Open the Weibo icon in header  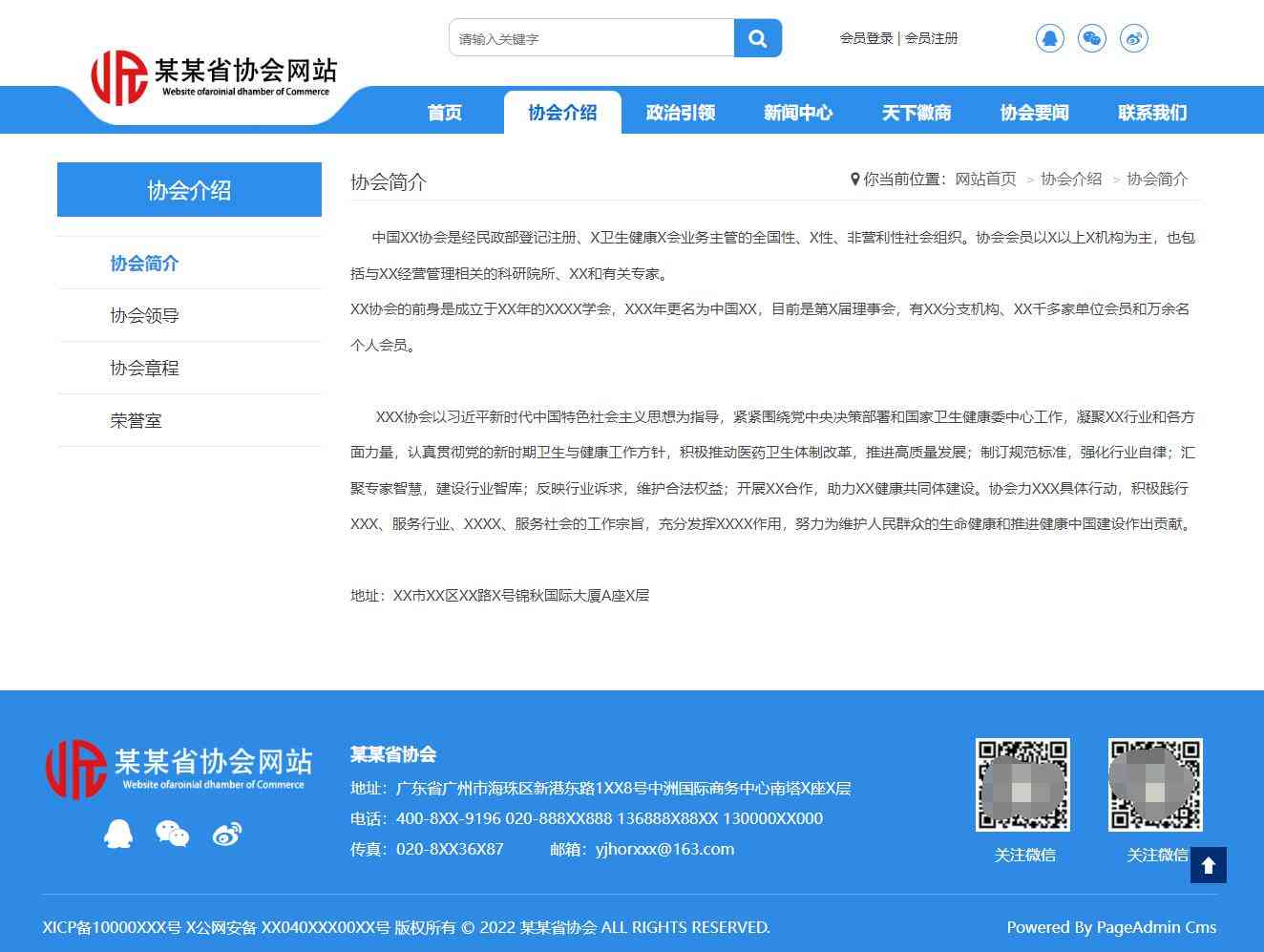(x=1133, y=38)
